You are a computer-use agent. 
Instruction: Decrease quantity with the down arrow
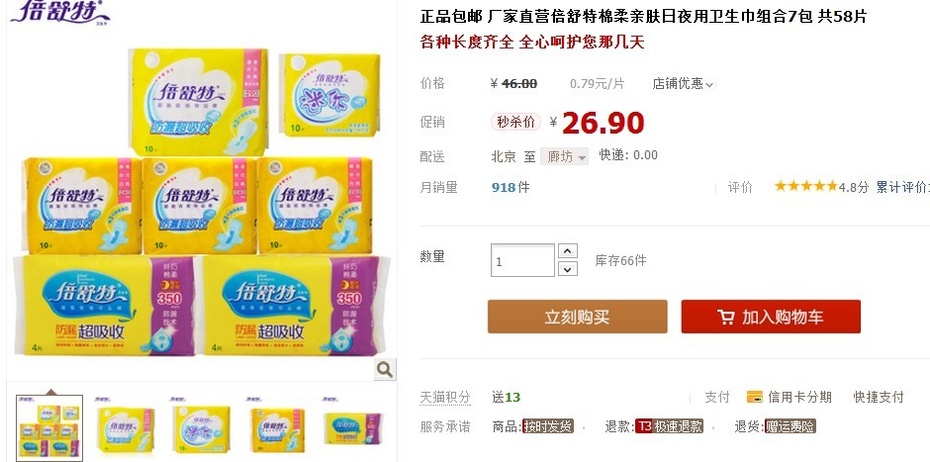tap(568, 269)
